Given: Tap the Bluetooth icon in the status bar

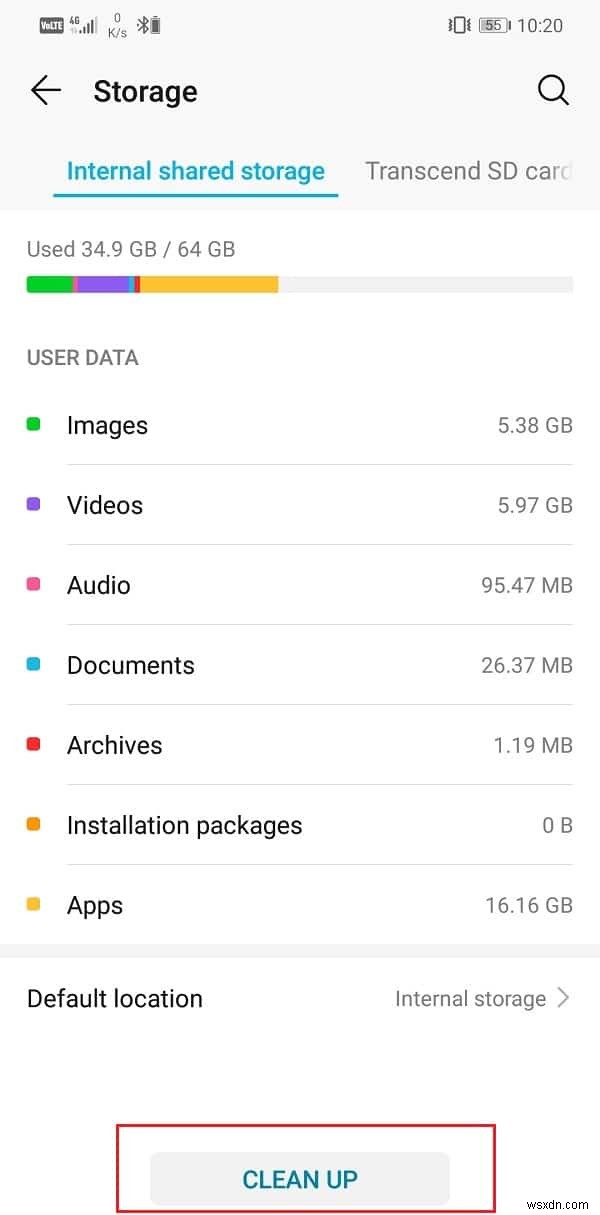Looking at the screenshot, I should (142, 25).
